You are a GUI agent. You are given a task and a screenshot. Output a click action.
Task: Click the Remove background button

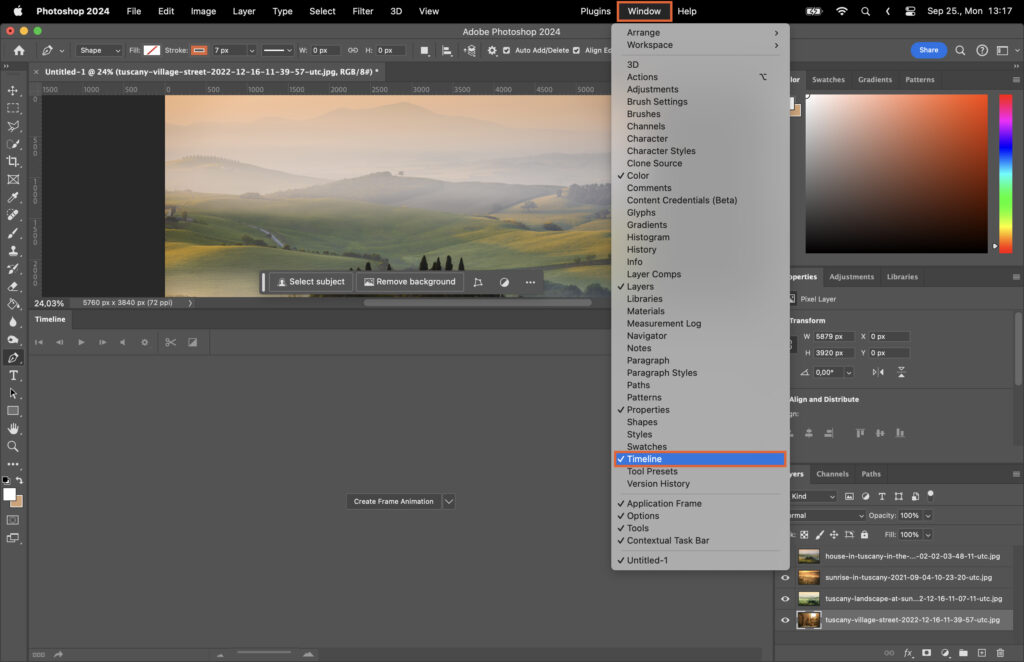click(x=410, y=282)
